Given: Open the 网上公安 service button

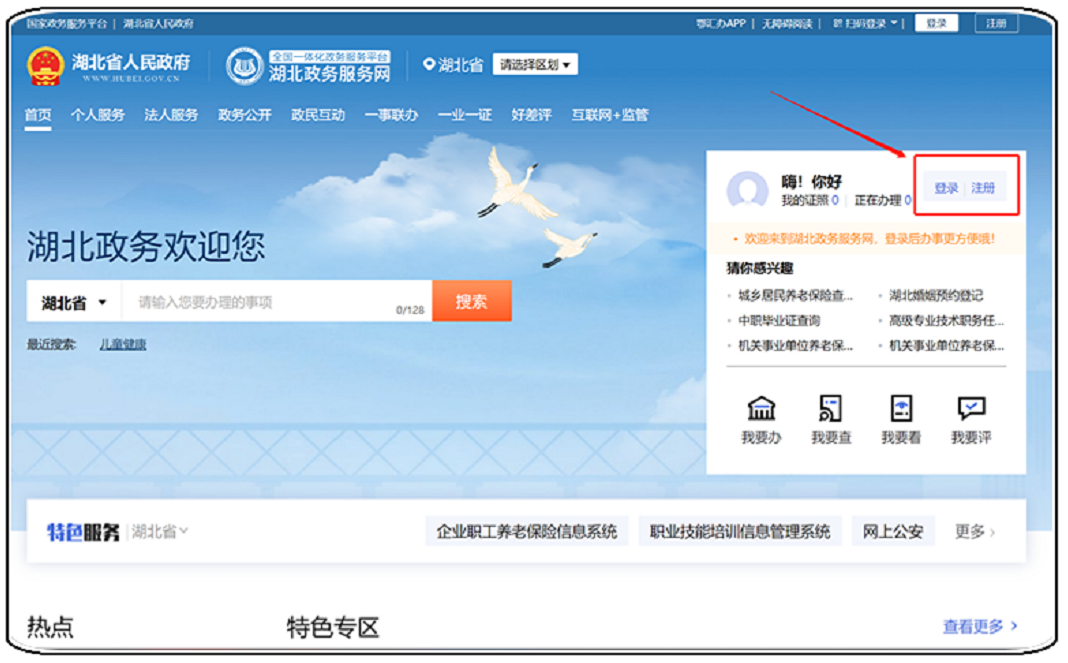Looking at the screenshot, I should coord(893,531).
